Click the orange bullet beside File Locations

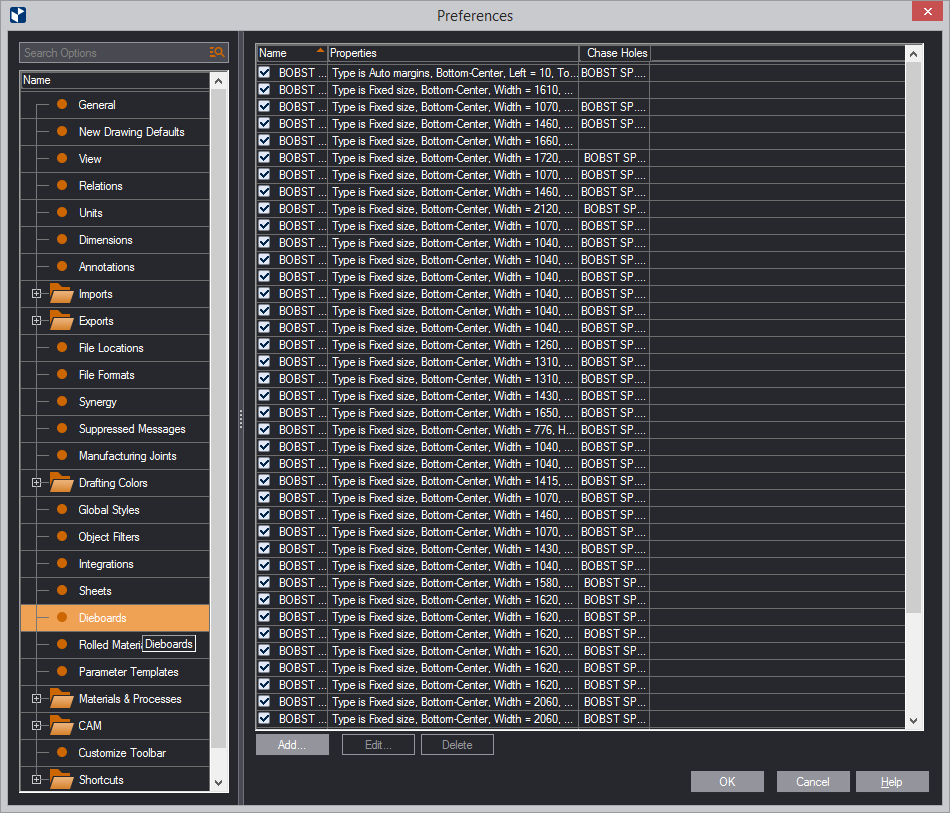[x=62, y=347]
